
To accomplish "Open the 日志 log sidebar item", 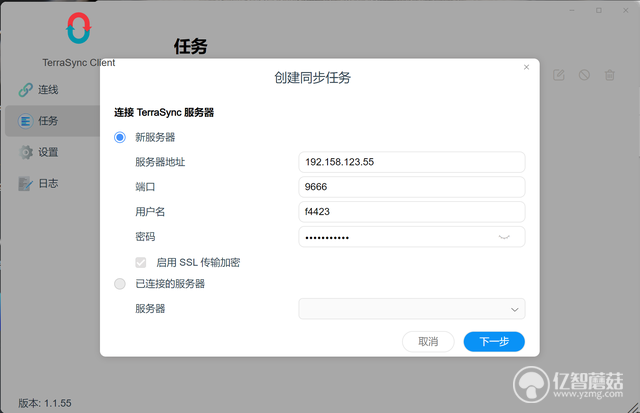I will 38,184.
